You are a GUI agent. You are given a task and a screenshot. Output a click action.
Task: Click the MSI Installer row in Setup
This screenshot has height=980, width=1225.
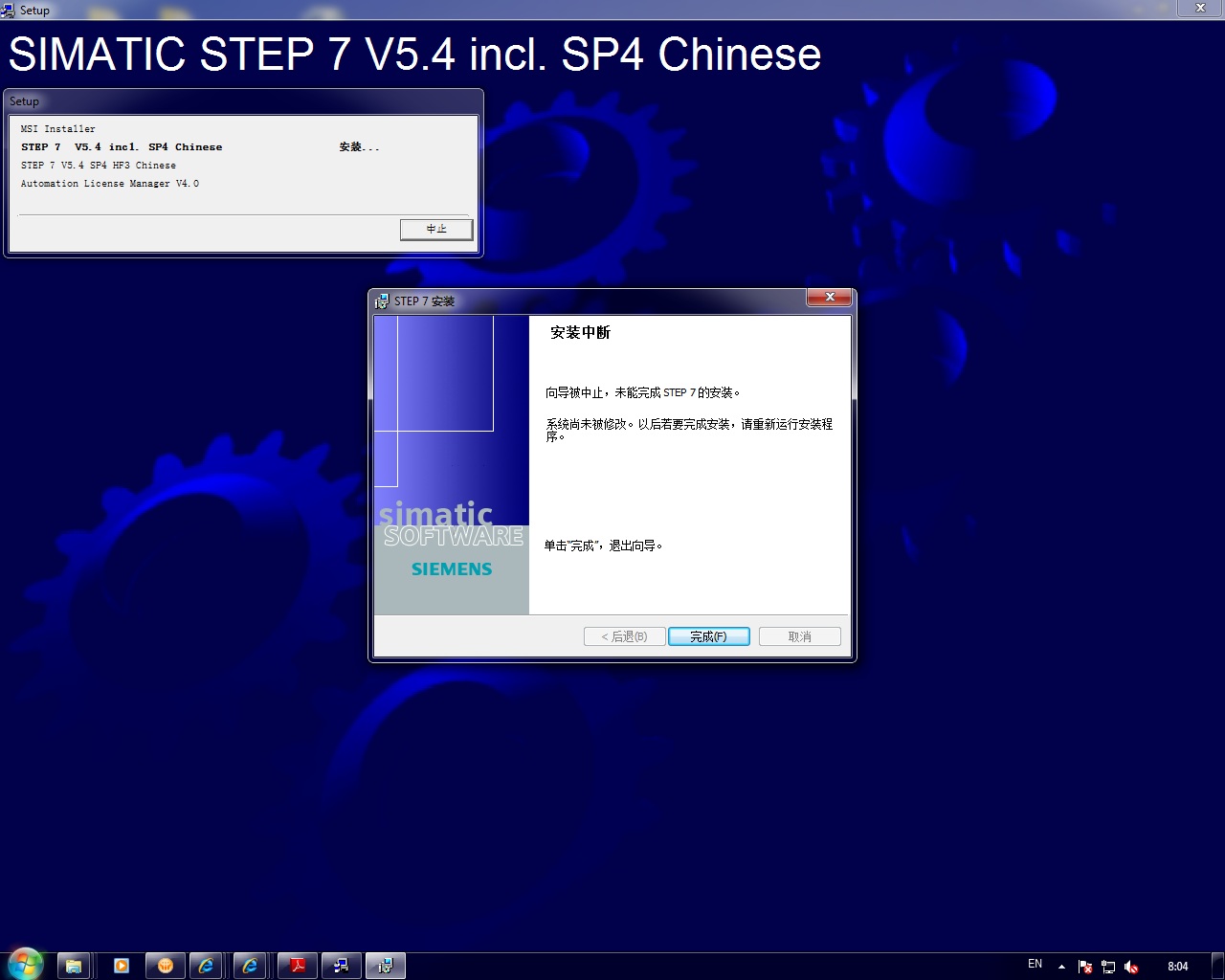58,129
